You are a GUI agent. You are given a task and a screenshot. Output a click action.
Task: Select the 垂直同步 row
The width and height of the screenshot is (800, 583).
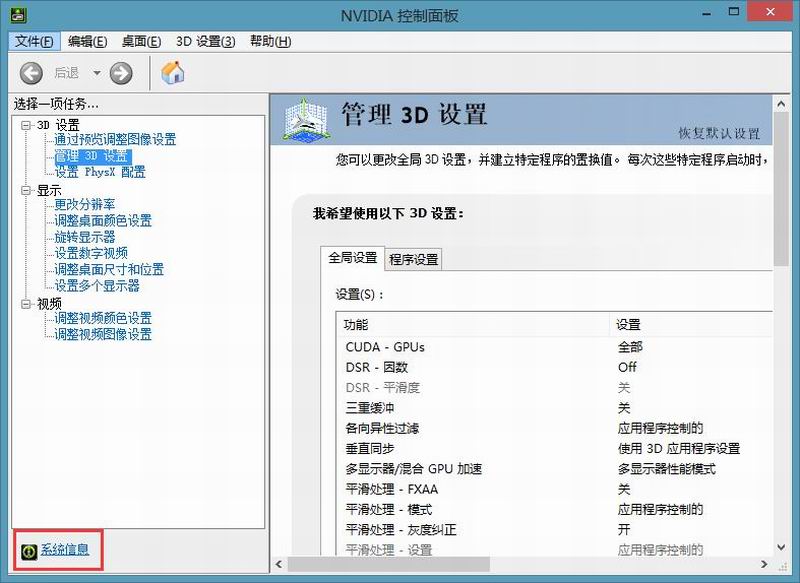point(554,449)
